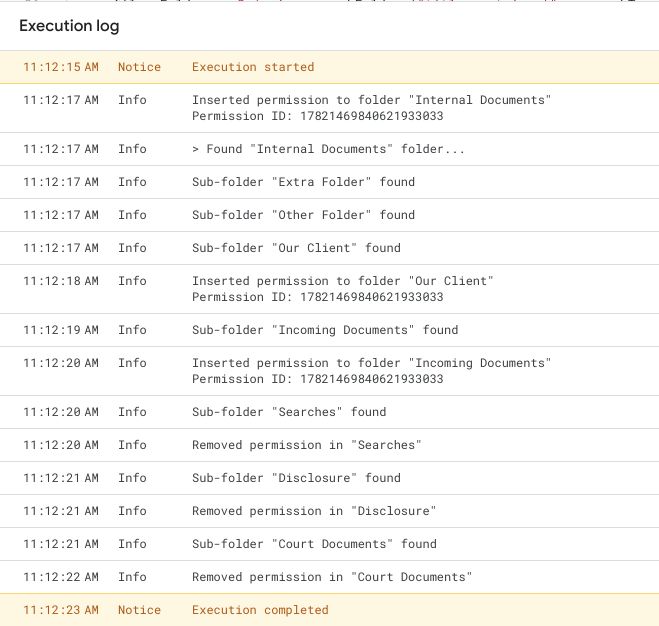Select the "Execution completed" notice message

(260, 610)
